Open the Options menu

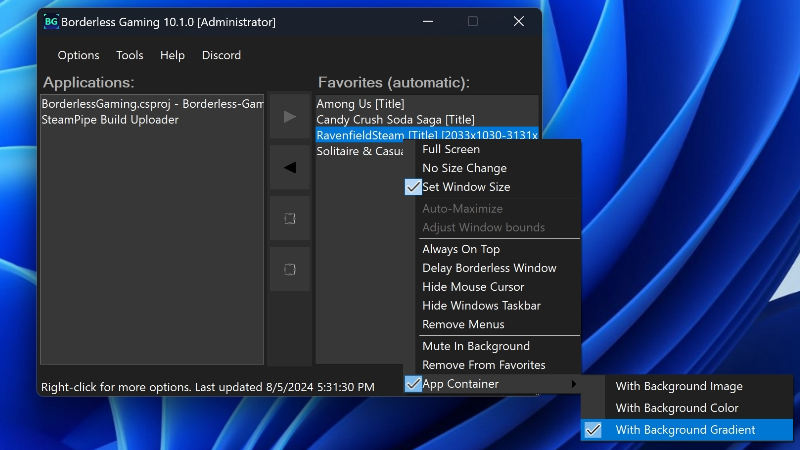point(78,55)
